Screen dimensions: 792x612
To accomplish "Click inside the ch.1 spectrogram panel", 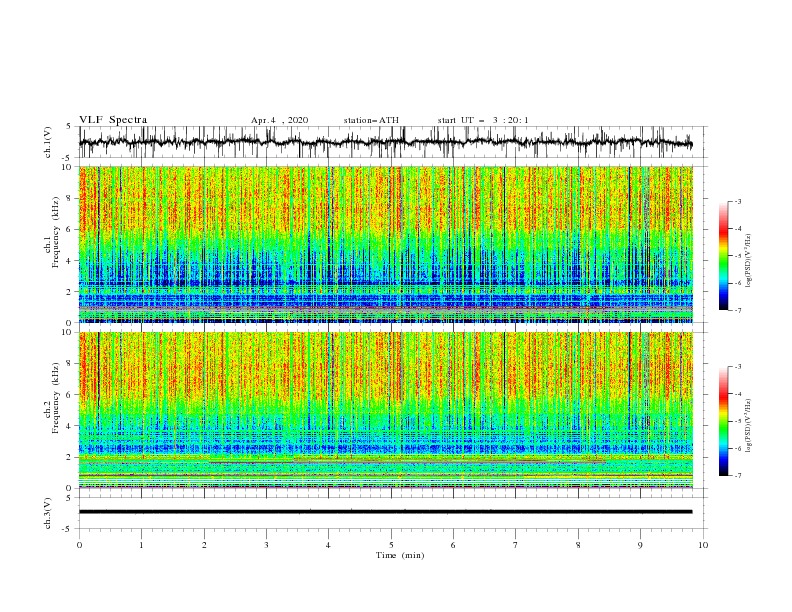I will 386,244.
